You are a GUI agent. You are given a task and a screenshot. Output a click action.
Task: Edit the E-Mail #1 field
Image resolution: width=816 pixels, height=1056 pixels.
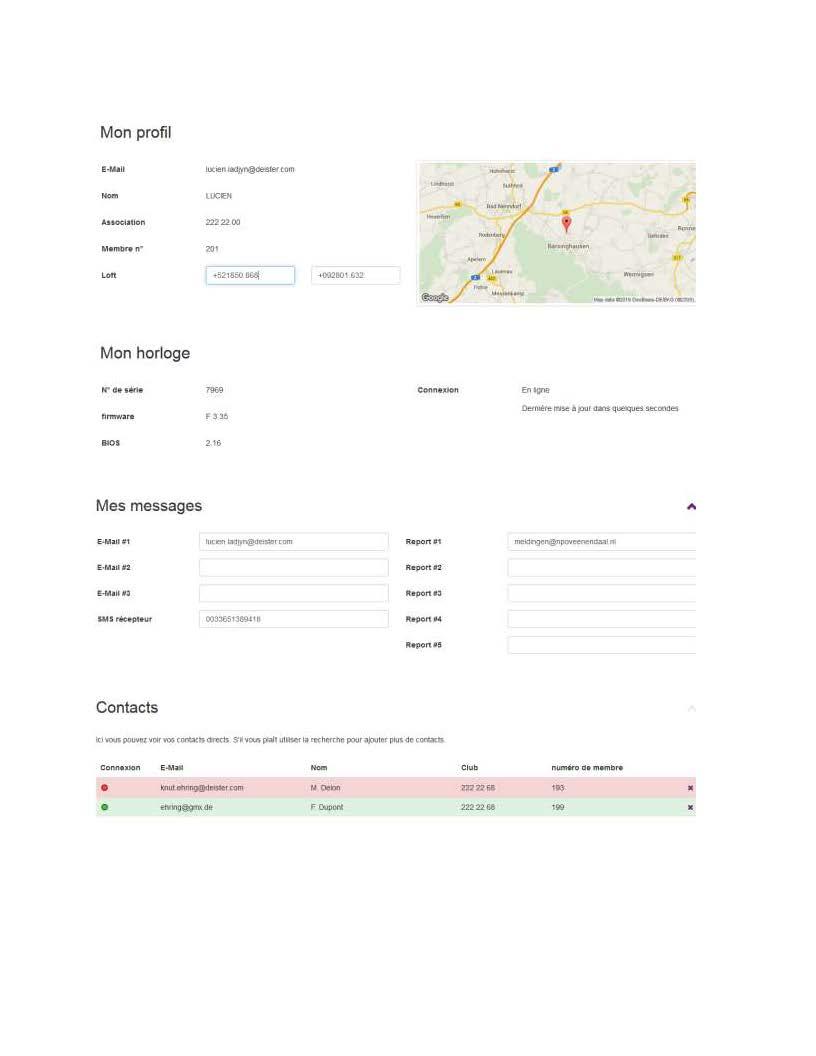(x=294, y=541)
